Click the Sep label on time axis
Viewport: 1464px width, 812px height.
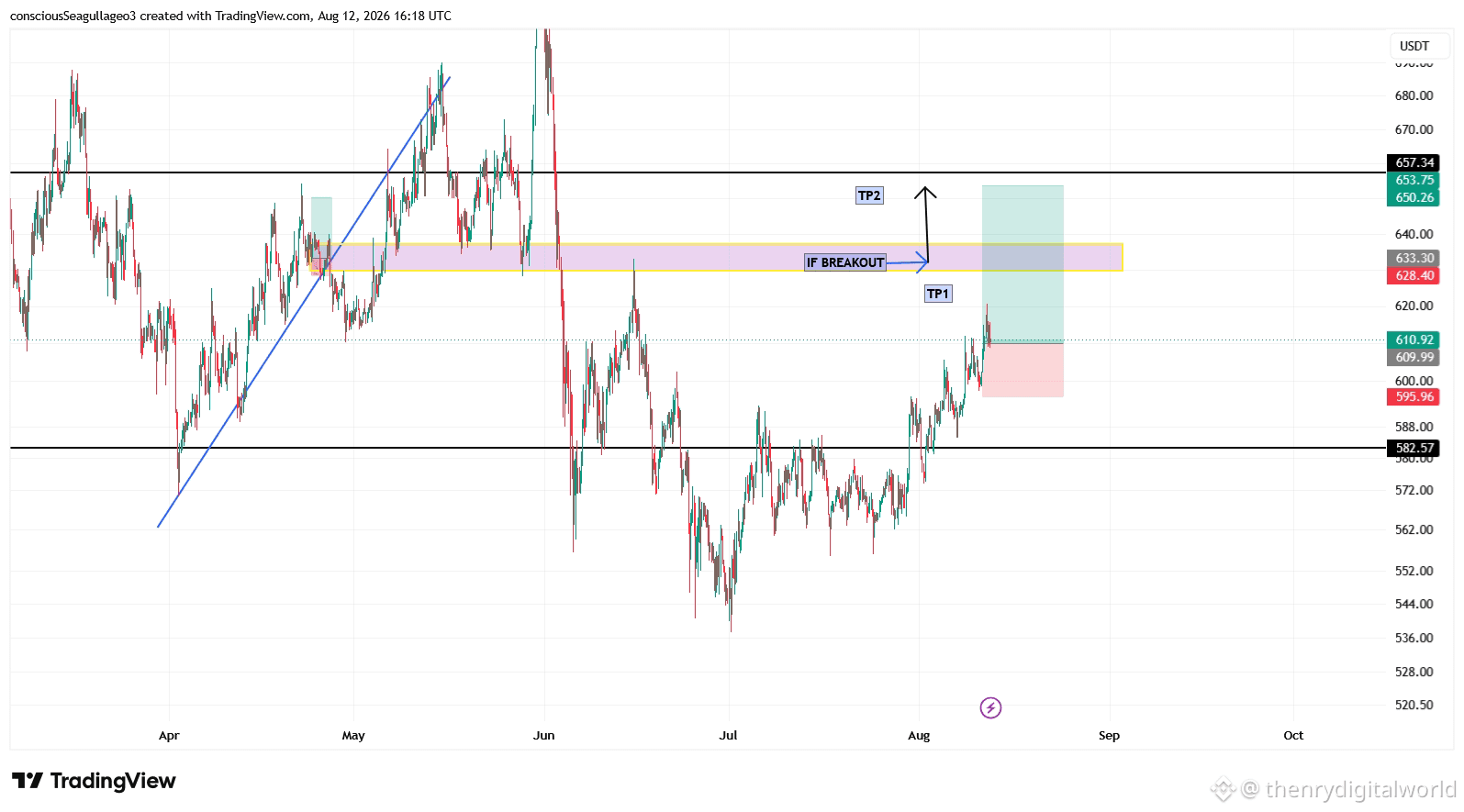click(x=1109, y=735)
